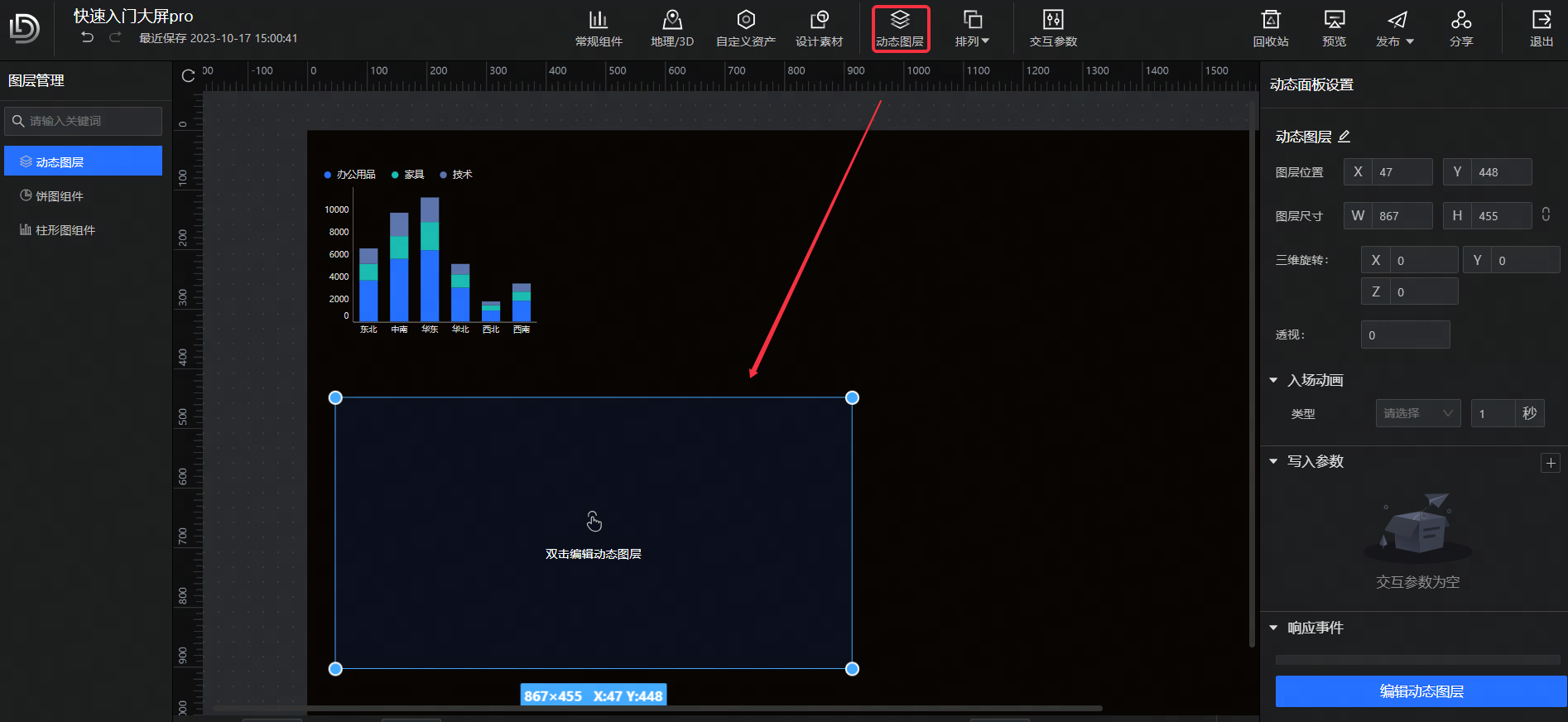Collapse the 响应事件 section
Screen dimensions: 1568x722
coord(1273,628)
